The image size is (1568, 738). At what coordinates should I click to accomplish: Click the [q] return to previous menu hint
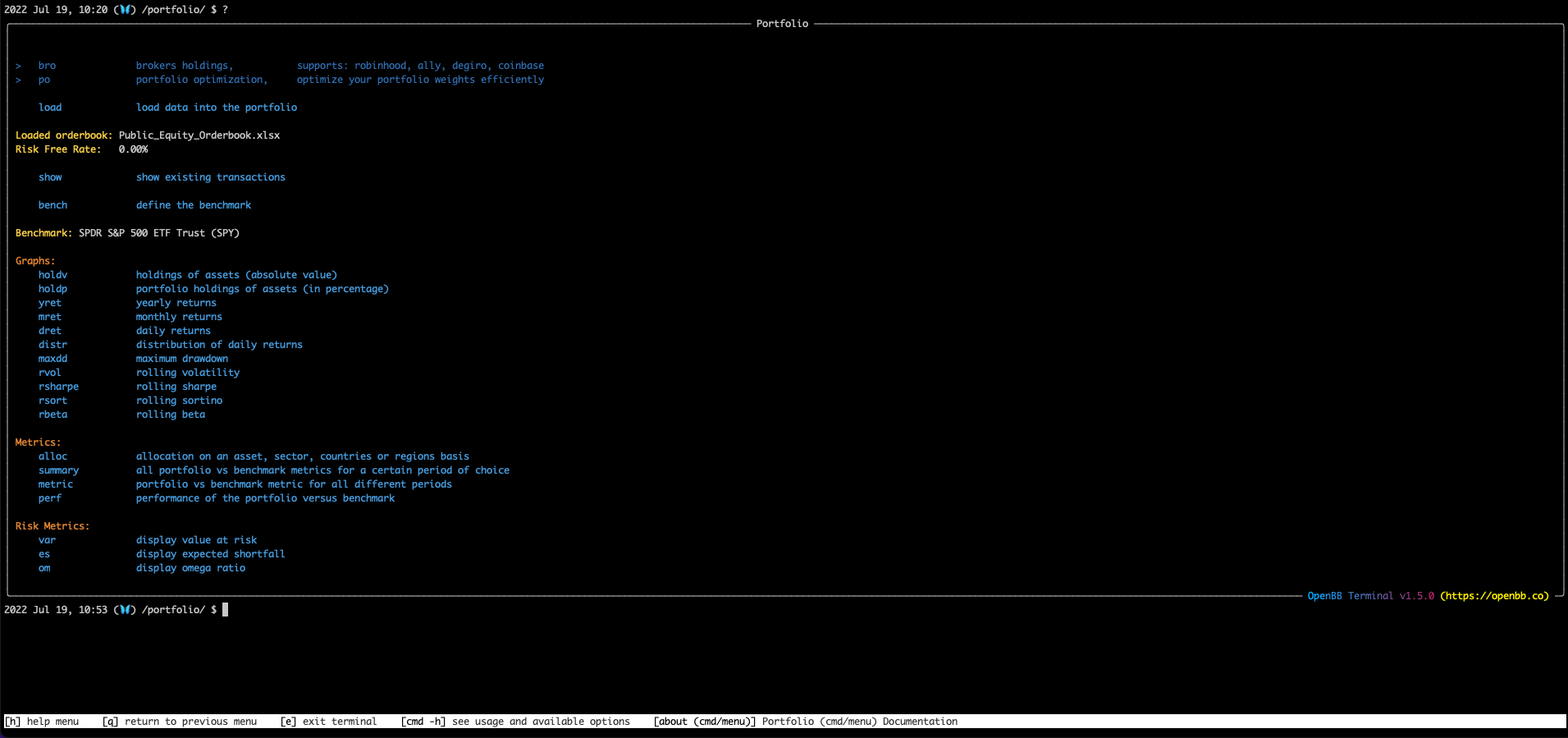(x=179, y=722)
